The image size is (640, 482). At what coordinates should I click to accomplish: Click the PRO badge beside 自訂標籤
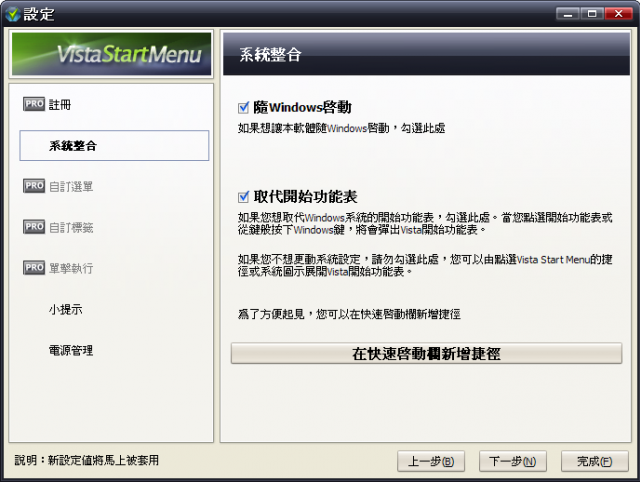click(x=34, y=227)
